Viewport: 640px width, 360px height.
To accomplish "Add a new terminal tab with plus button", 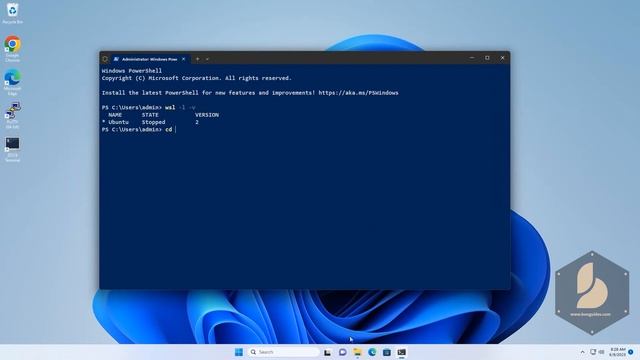I will point(198,59).
